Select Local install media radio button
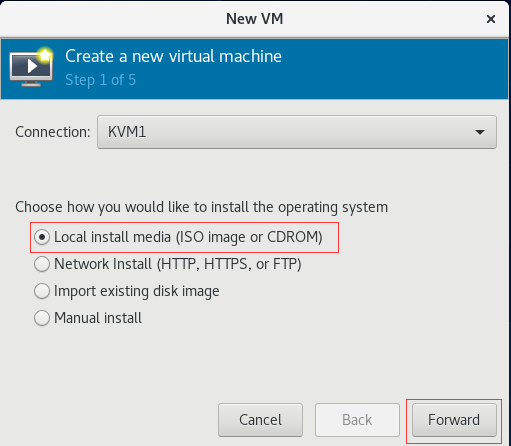 click(42, 237)
